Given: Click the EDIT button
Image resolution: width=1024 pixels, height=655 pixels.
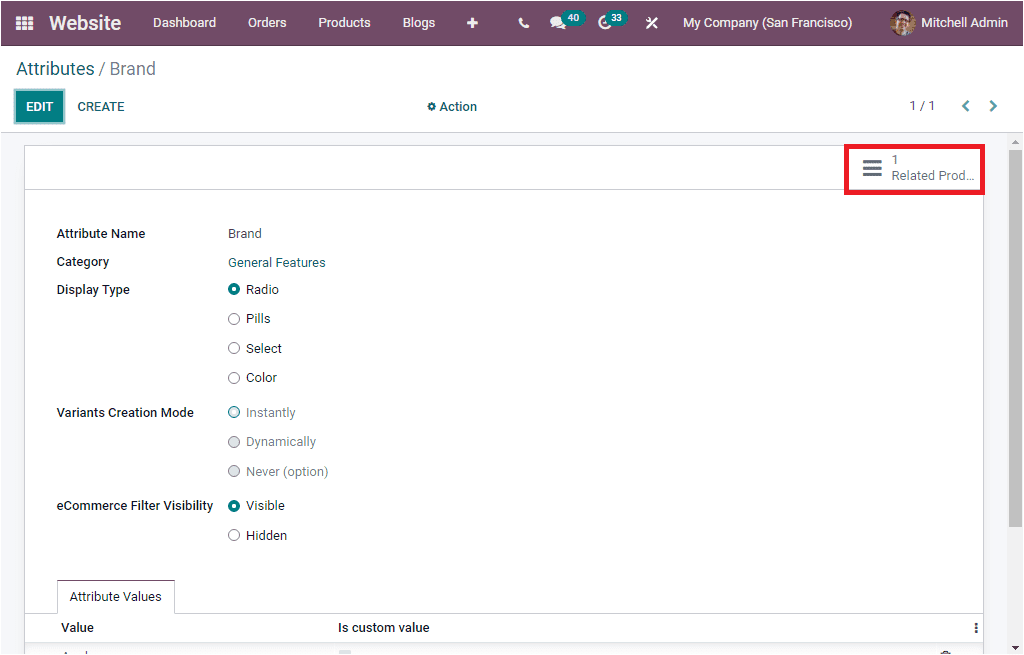Looking at the screenshot, I should [x=39, y=105].
